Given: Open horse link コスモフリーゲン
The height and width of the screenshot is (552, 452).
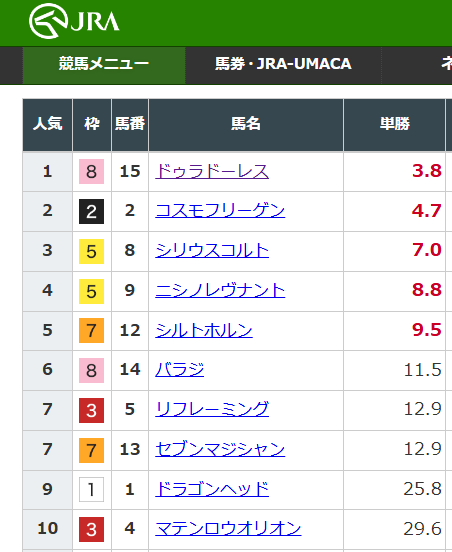Looking at the screenshot, I should (220, 211).
